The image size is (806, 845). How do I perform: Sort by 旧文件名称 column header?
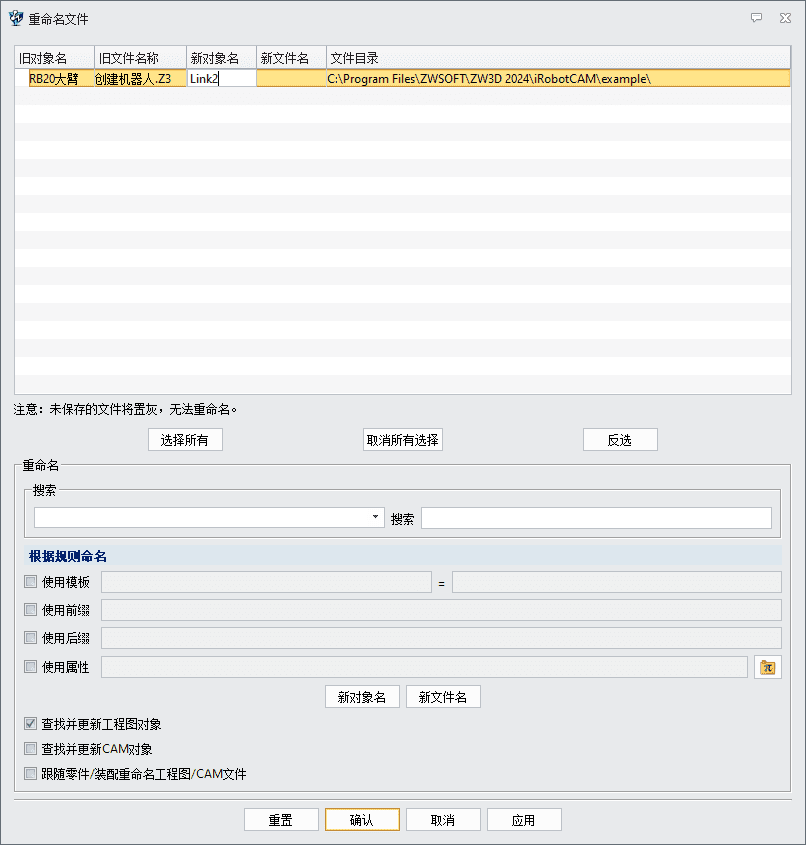pyautogui.click(x=141, y=58)
